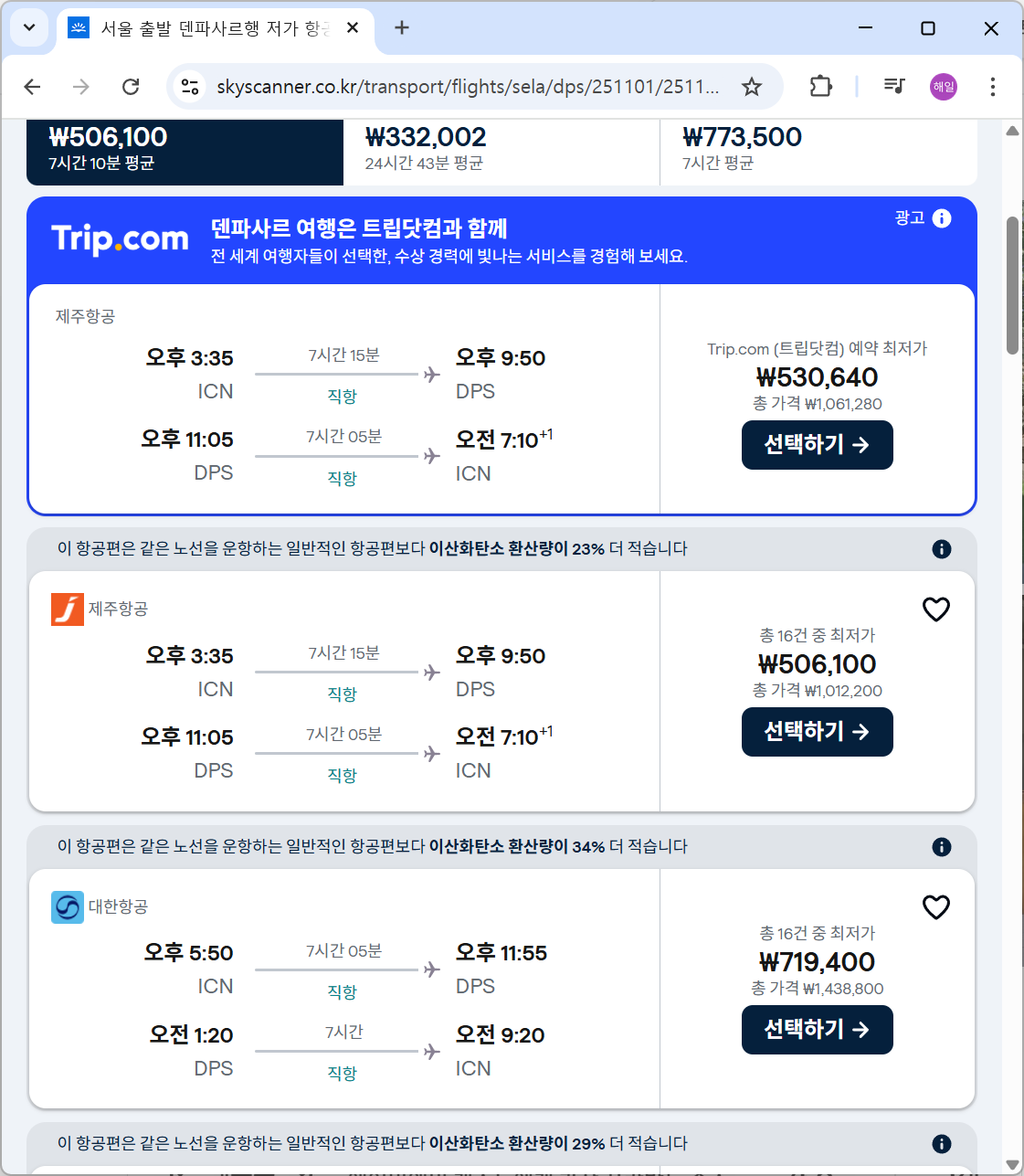Click the info icon beside the 23% CO2 message

(942, 549)
